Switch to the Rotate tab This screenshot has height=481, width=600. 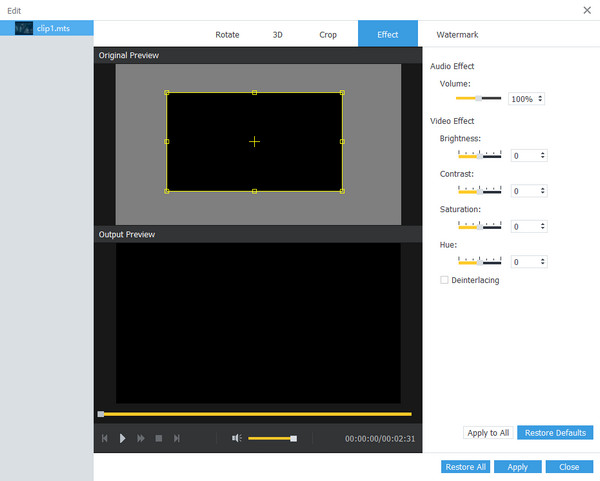pos(227,35)
